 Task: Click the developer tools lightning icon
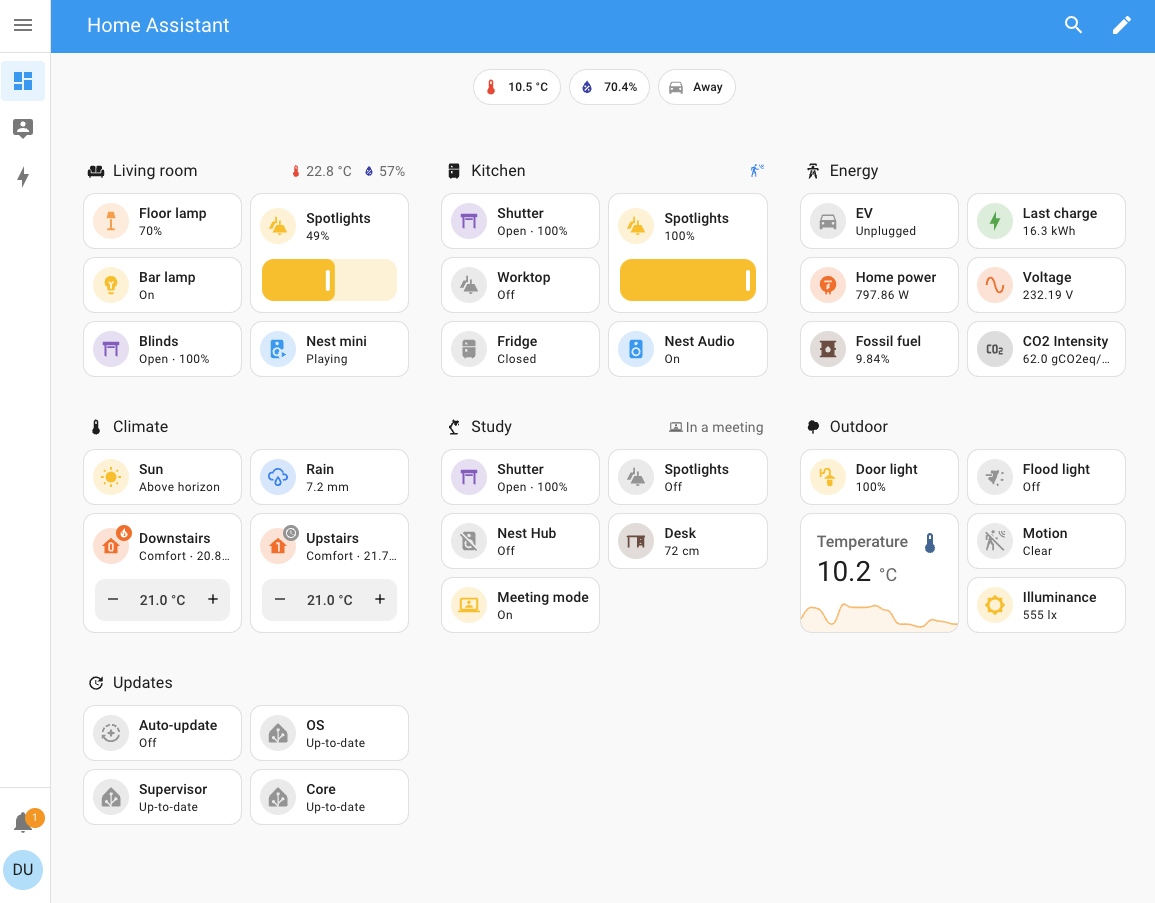tap(23, 177)
